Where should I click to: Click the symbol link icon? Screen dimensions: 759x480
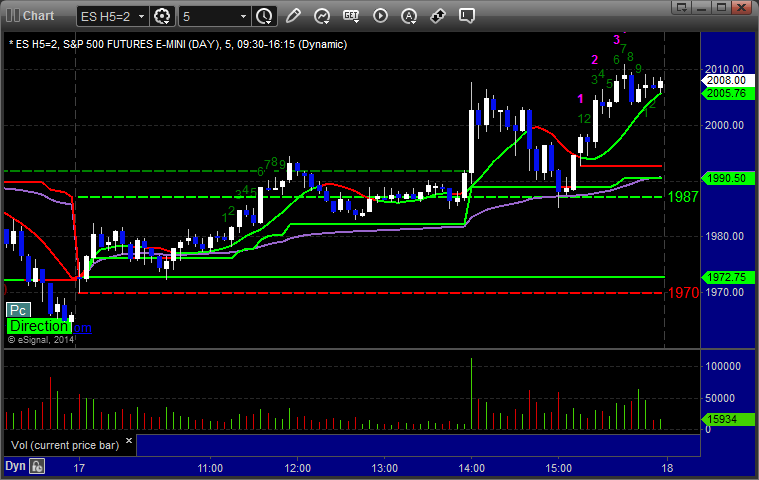pyautogui.click(x=439, y=16)
